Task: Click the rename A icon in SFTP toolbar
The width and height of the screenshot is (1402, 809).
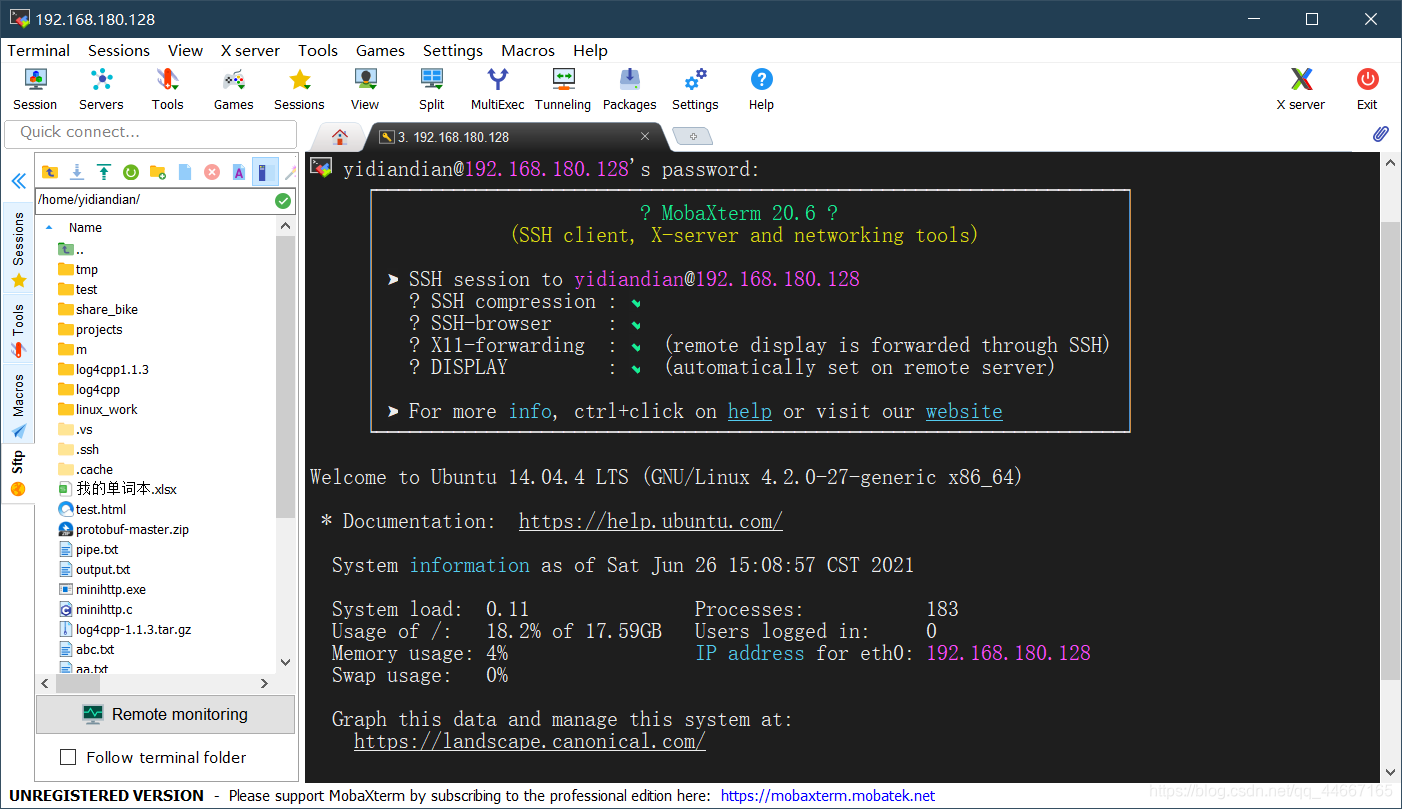Action: click(x=238, y=172)
